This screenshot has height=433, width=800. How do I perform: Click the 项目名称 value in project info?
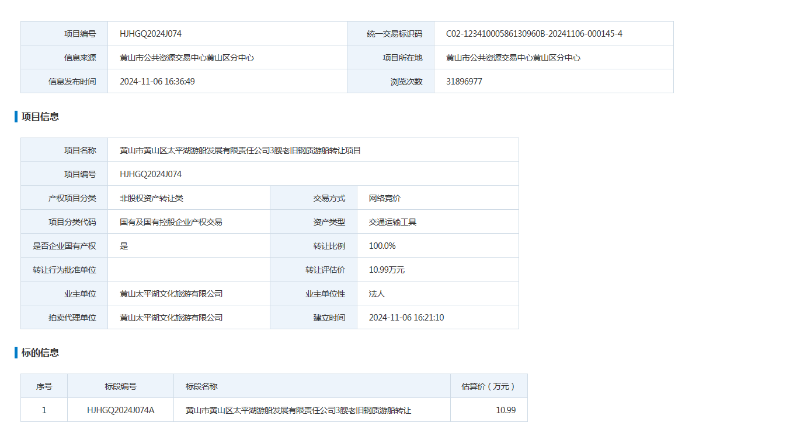[239, 150]
